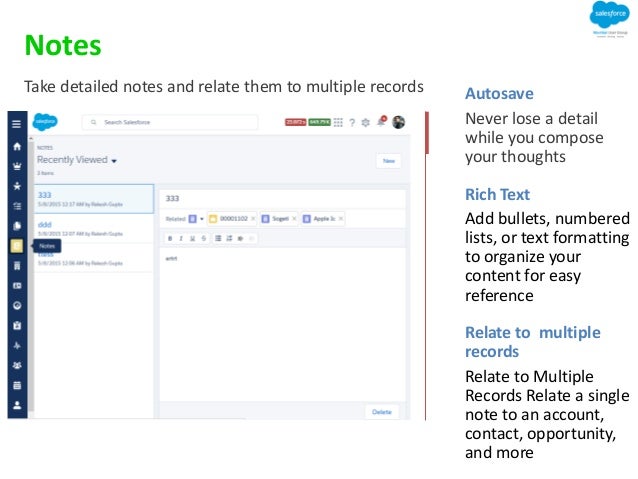Image resolution: width=638 pixels, height=479 pixels.
Task: Delete the current note
Action: [382, 412]
